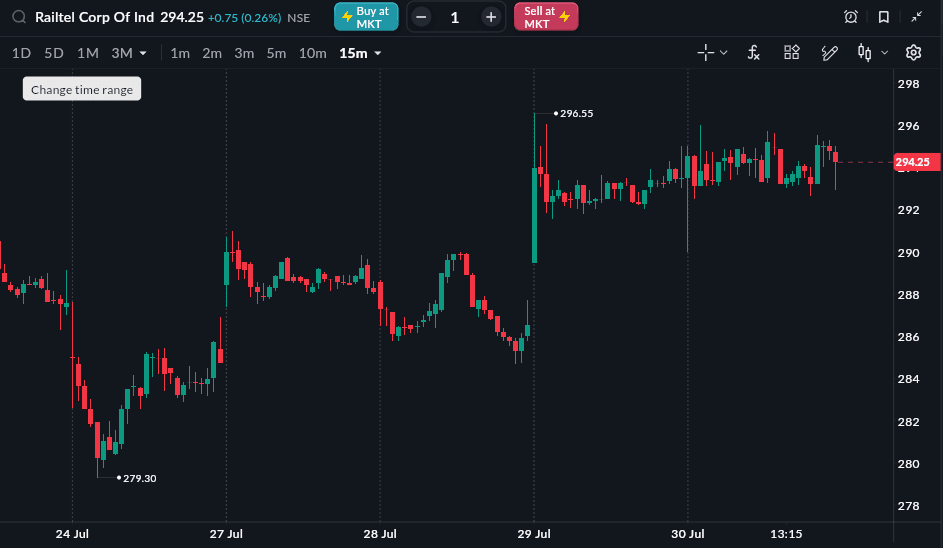
Task: Click the quantity input showing 1
Action: coord(455,17)
